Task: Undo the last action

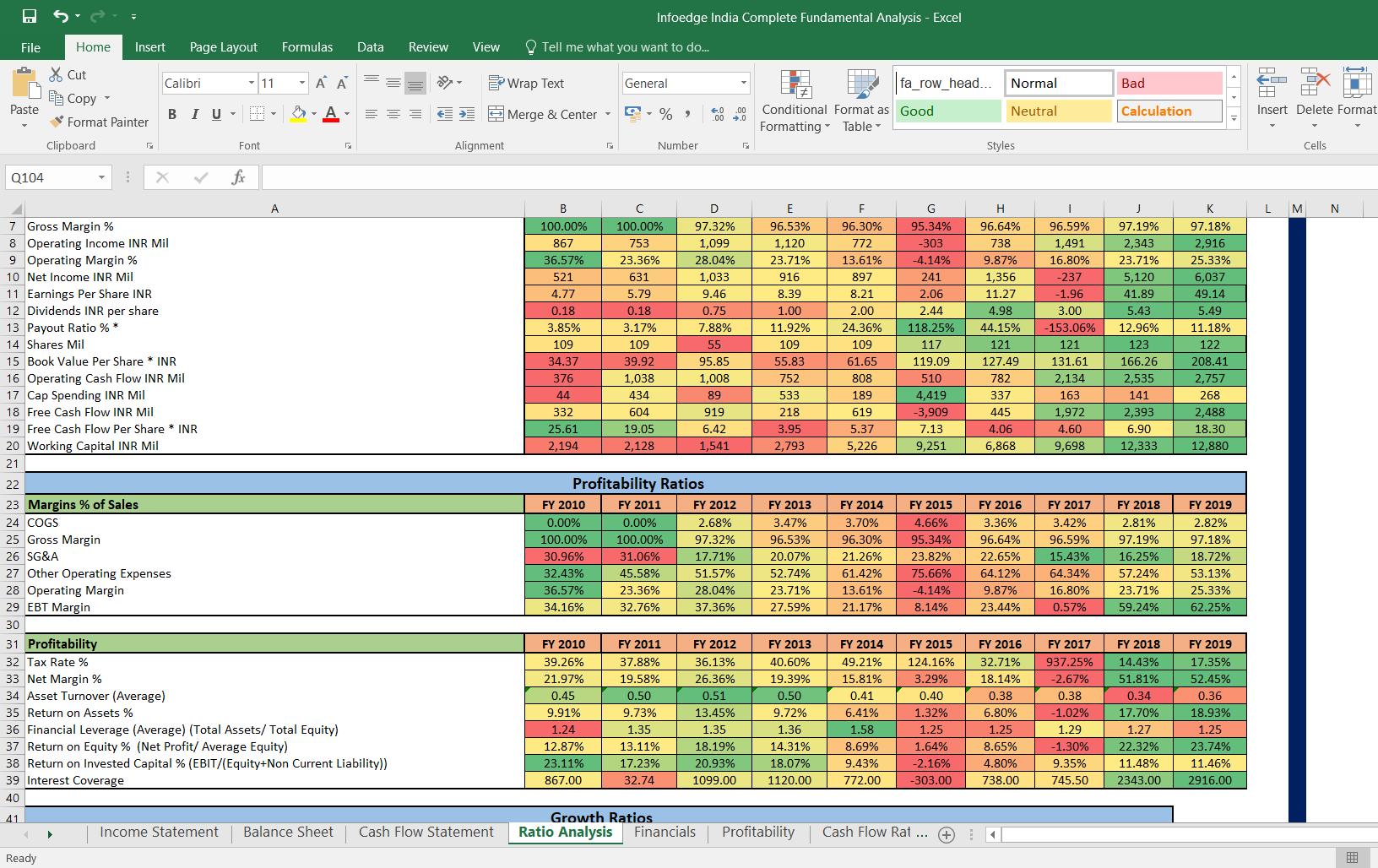Action: pyautogui.click(x=61, y=16)
